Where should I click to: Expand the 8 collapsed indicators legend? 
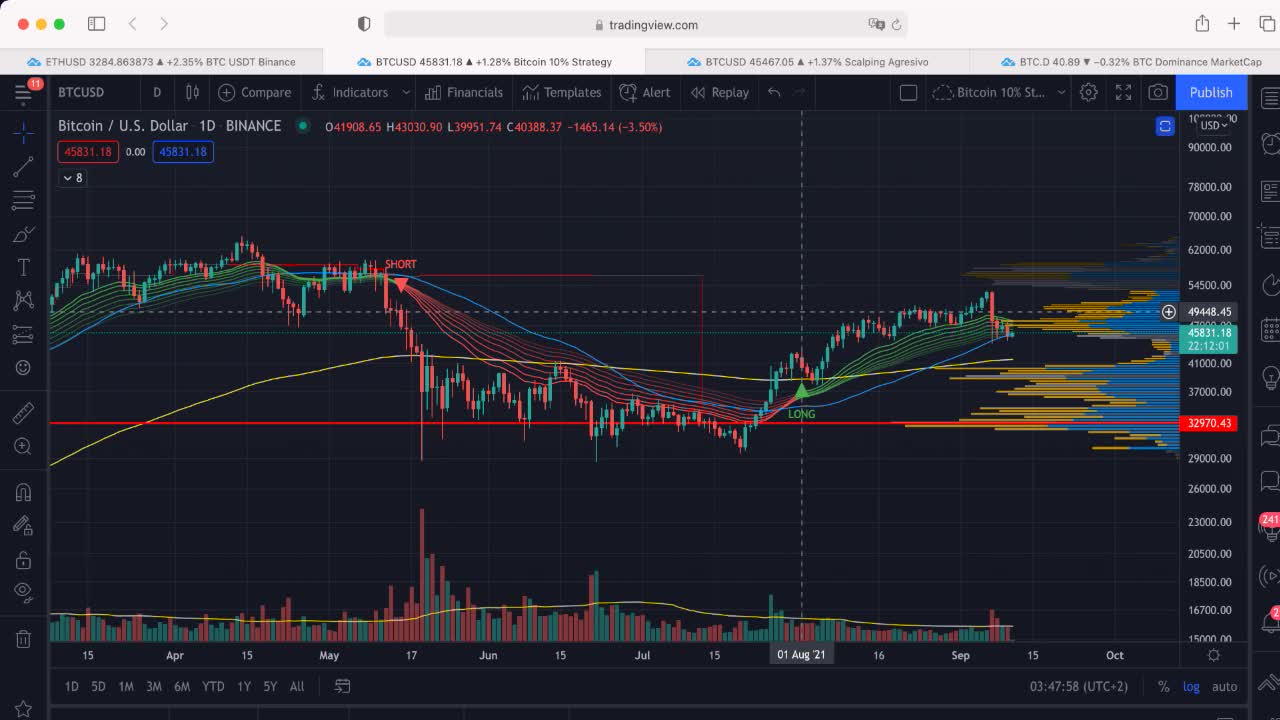(x=73, y=178)
